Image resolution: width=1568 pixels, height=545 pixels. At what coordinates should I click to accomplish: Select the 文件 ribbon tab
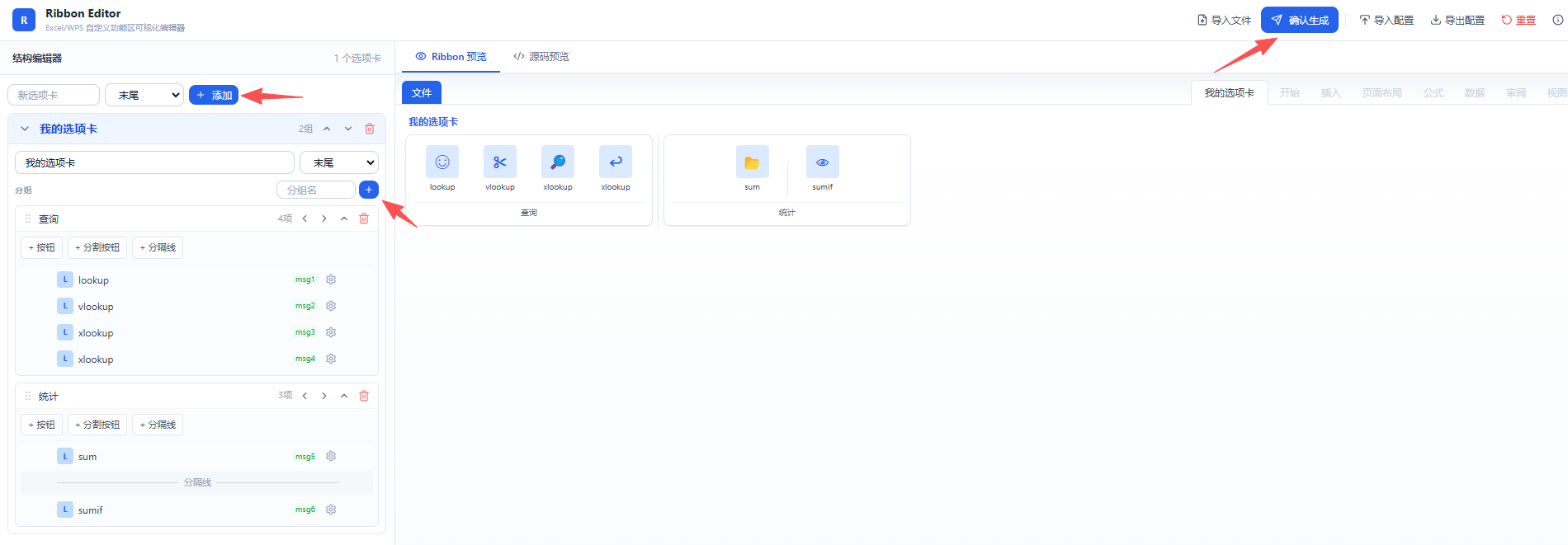click(422, 93)
